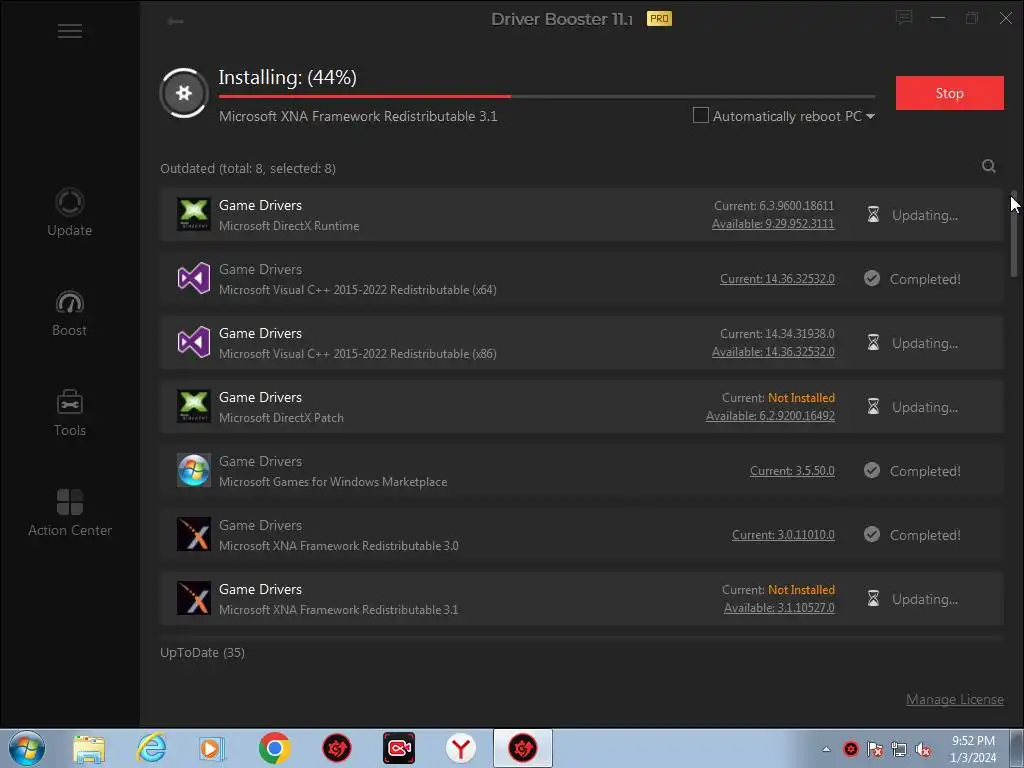The image size is (1024, 768).
Task: Click the PRO badge in title
Action: tap(659, 18)
